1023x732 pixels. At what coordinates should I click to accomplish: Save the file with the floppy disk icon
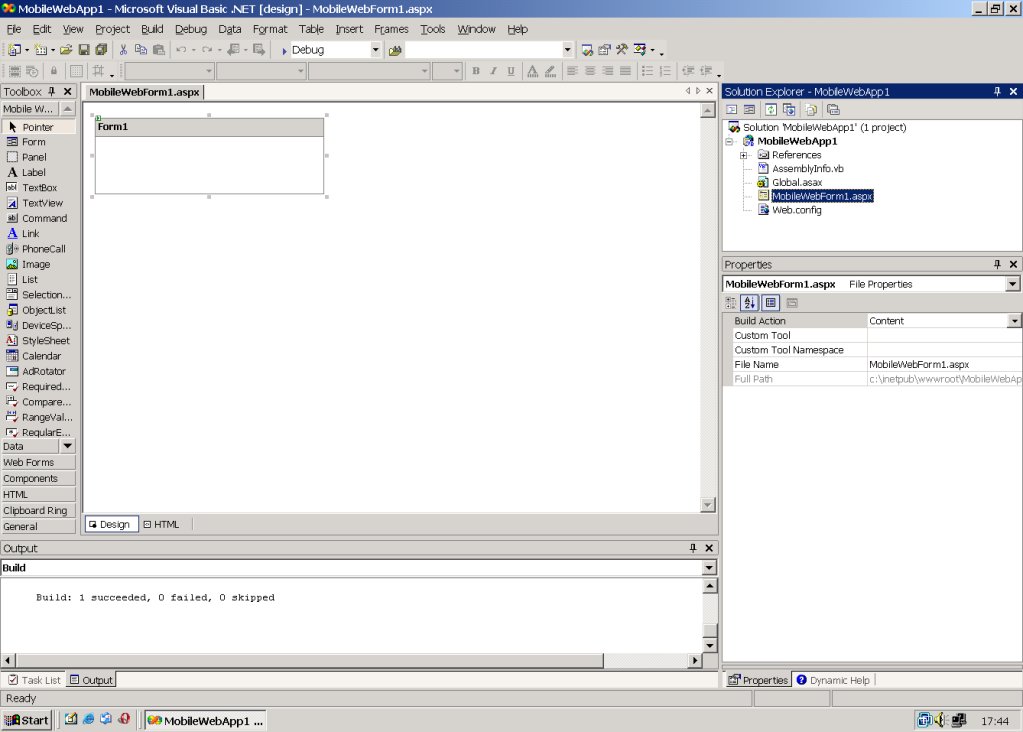(x=84, y=50)
